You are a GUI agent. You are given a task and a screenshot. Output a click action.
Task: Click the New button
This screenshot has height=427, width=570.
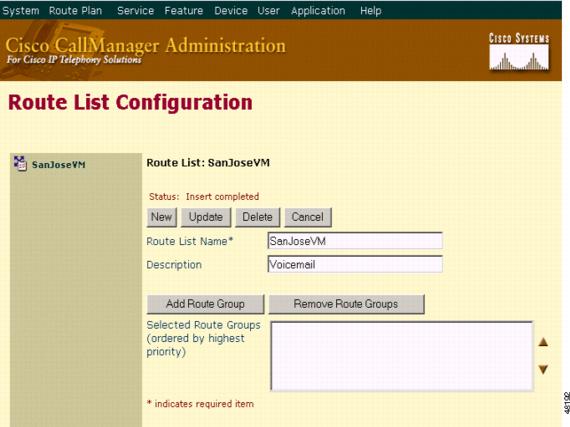(161, 217)
